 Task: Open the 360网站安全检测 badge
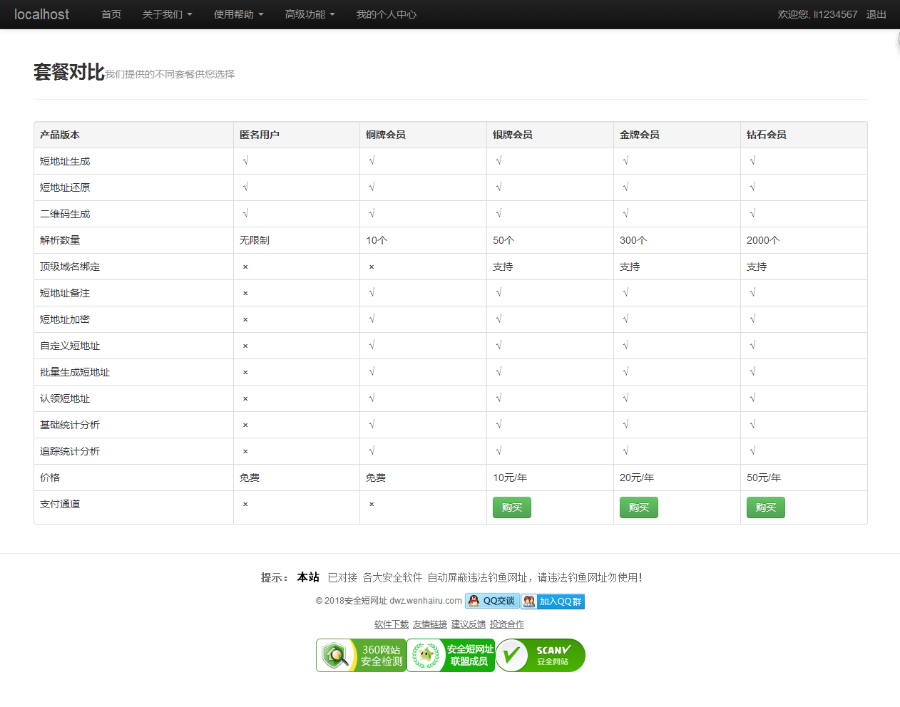tap(361, 655)
